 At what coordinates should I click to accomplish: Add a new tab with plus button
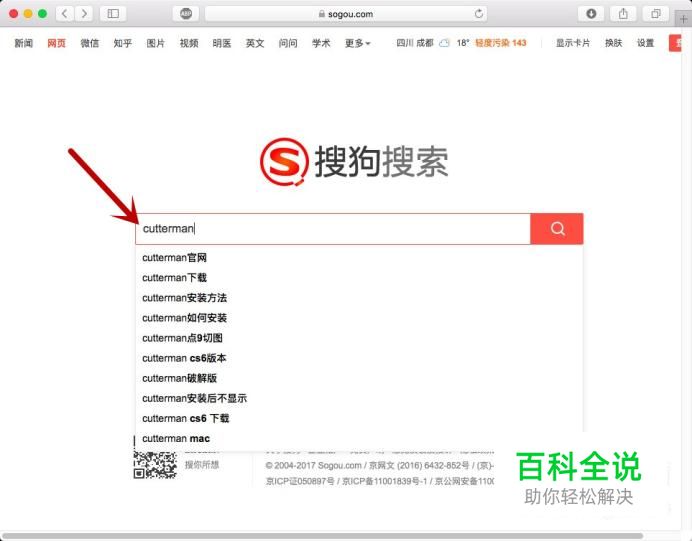click(x=683, y=19)
